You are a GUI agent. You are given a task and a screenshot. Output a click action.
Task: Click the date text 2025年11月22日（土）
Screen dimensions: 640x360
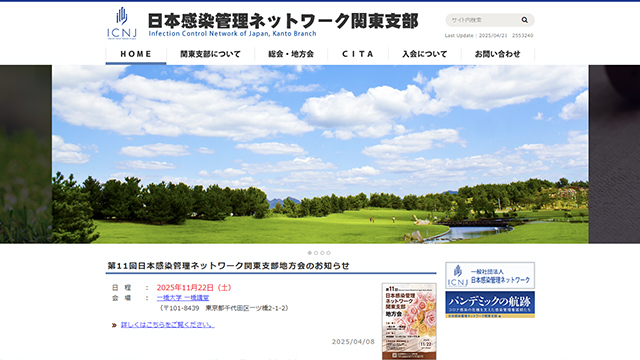tap(194, 288)
